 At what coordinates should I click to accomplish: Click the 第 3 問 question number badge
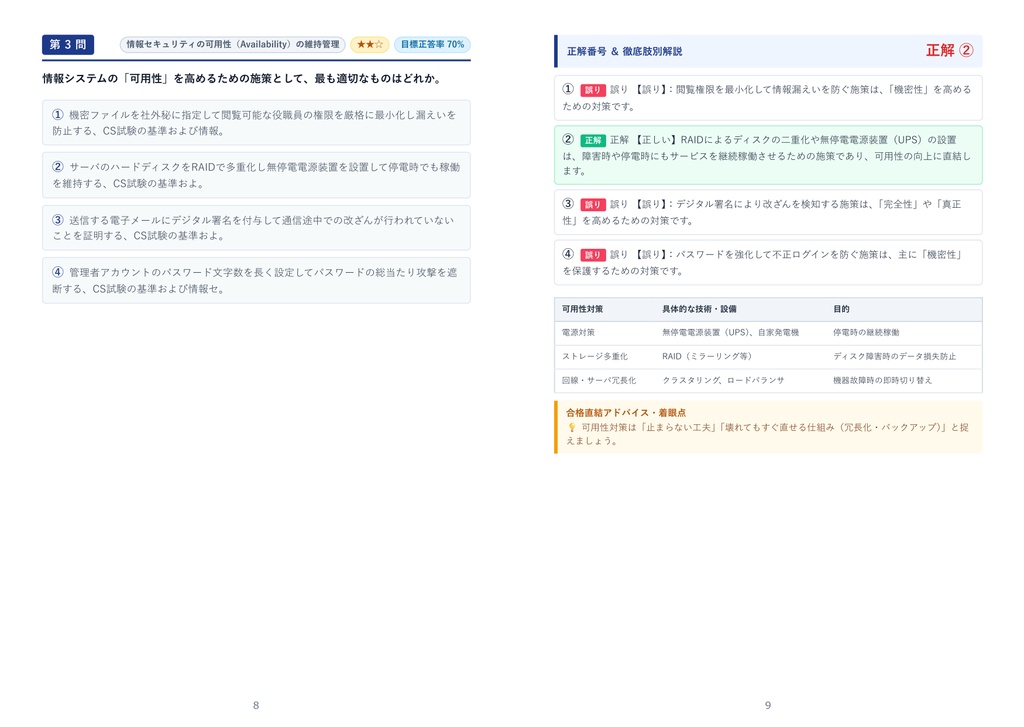click(68, 44)
